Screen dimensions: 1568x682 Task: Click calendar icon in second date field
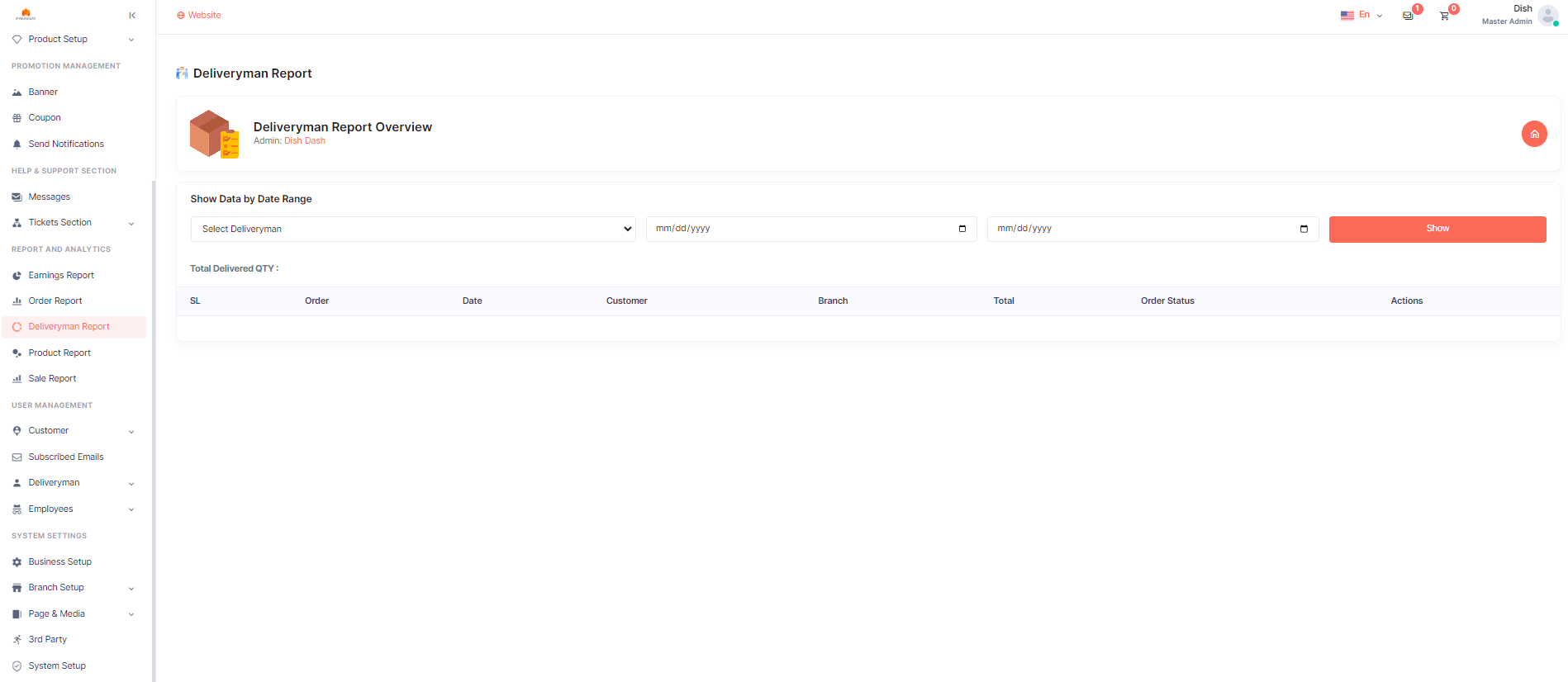pyautogui.click(x=1304, y=229)
